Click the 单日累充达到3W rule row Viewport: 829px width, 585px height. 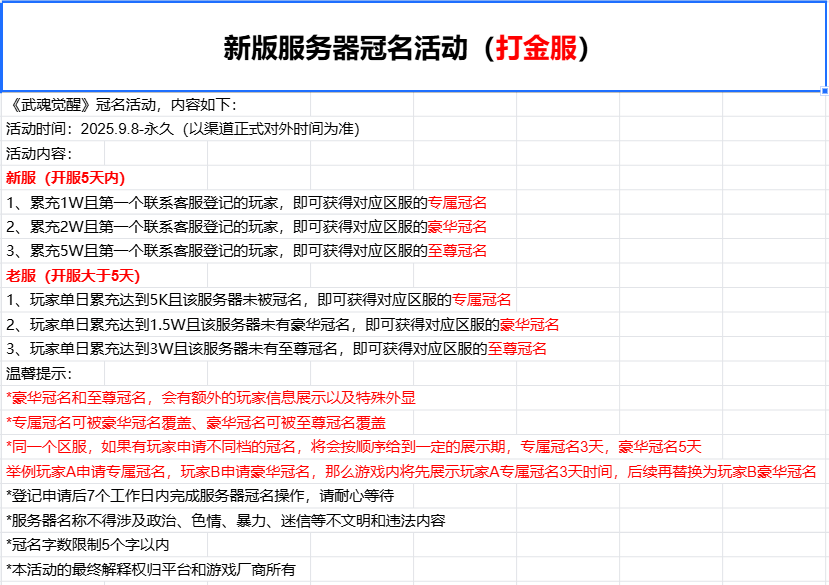[276, 348]
